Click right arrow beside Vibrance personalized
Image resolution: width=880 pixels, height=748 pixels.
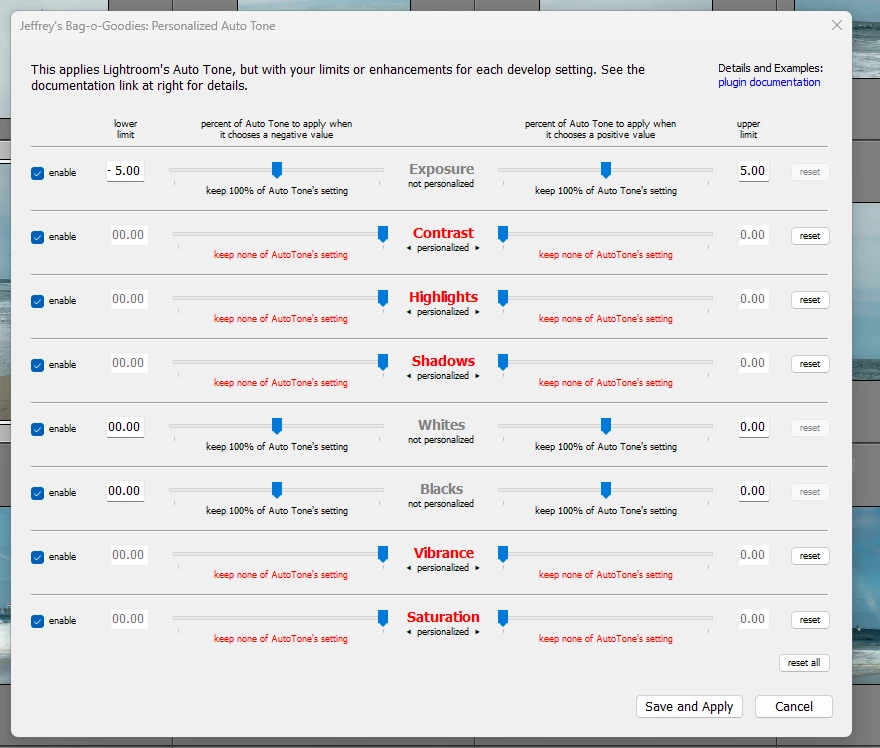pos(477,568)
